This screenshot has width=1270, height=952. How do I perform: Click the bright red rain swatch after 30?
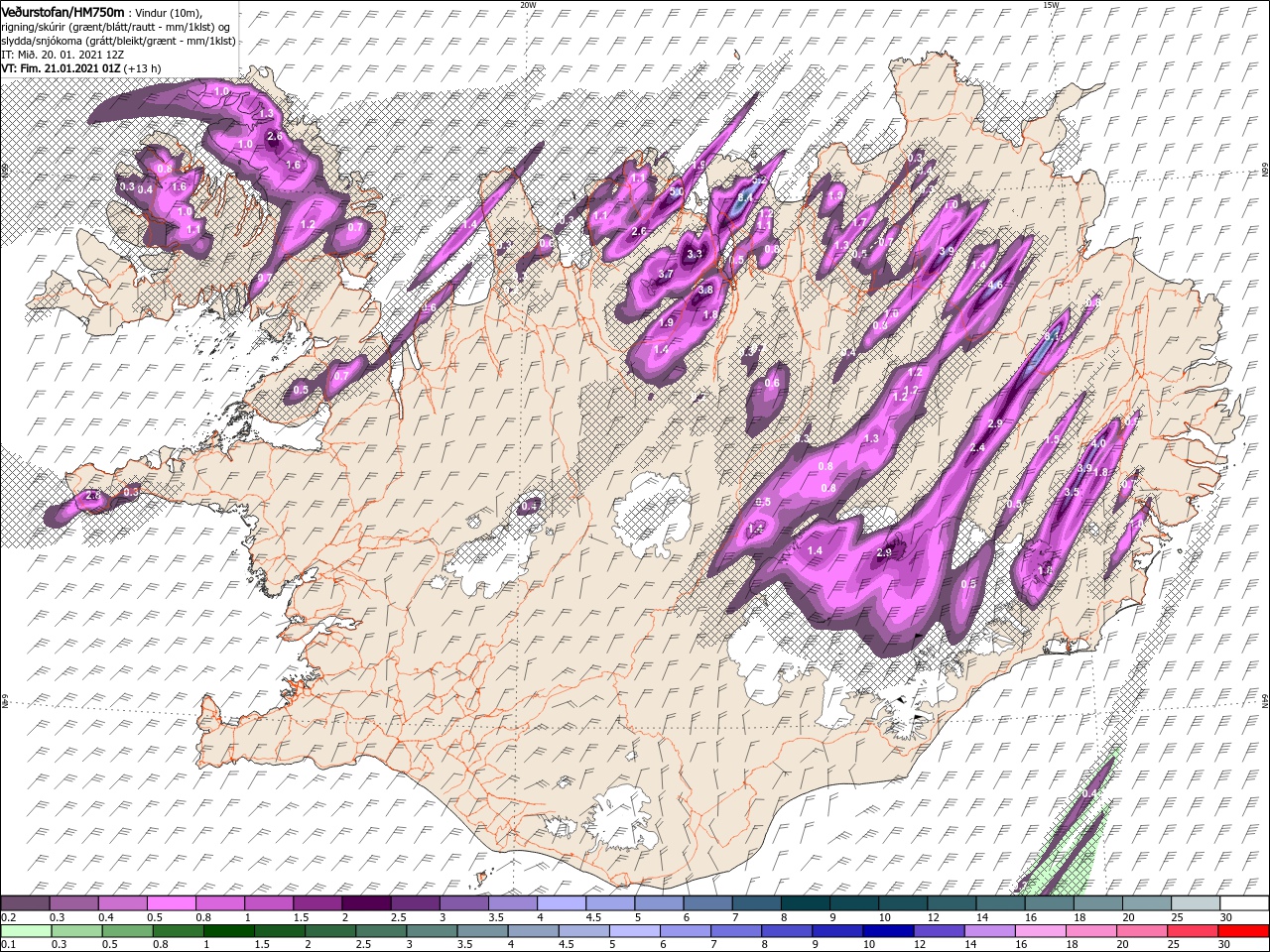click(x=1244, y=930)
